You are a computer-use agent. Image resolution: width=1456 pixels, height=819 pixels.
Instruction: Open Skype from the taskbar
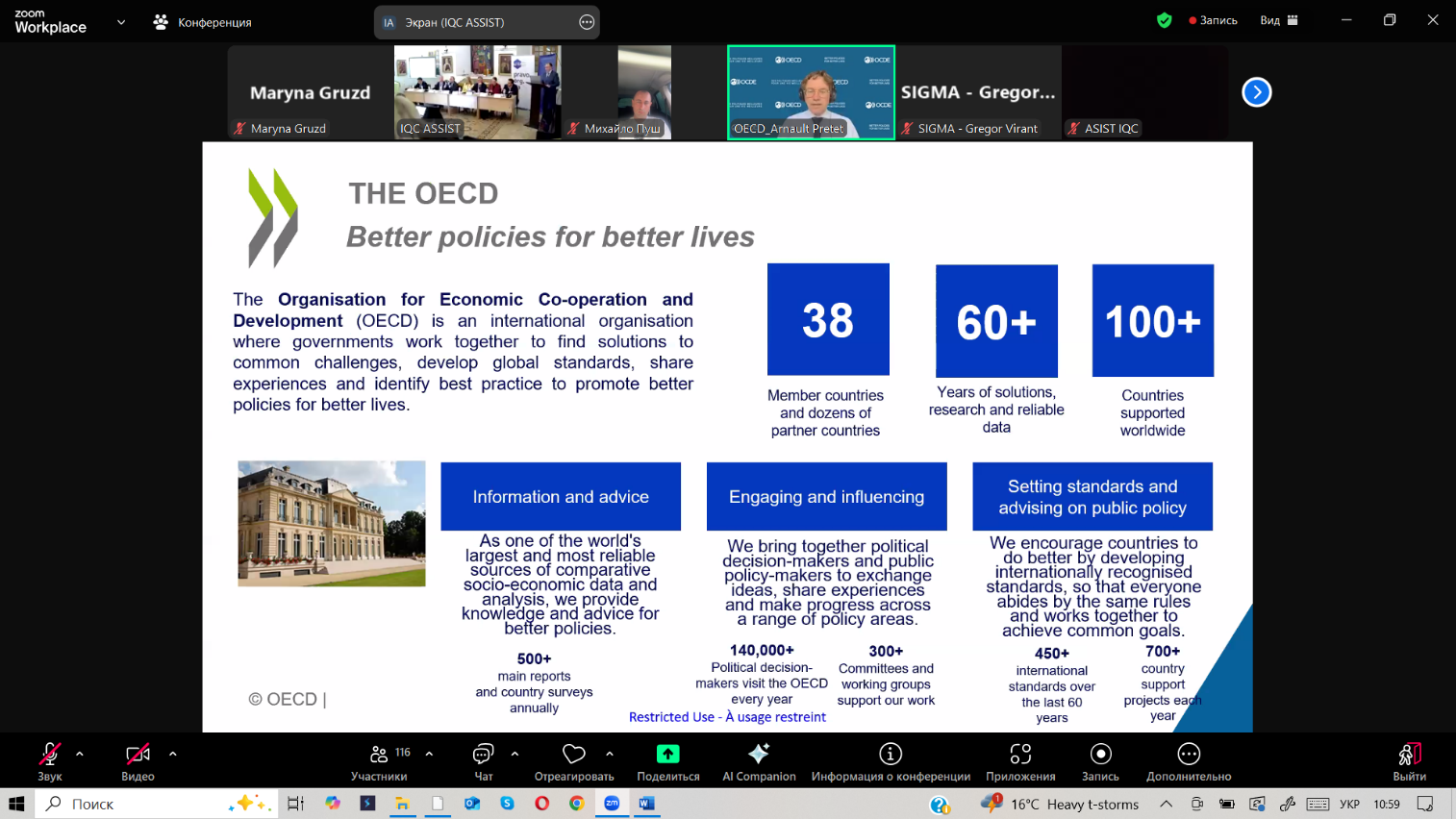click(x=507, y=804)
